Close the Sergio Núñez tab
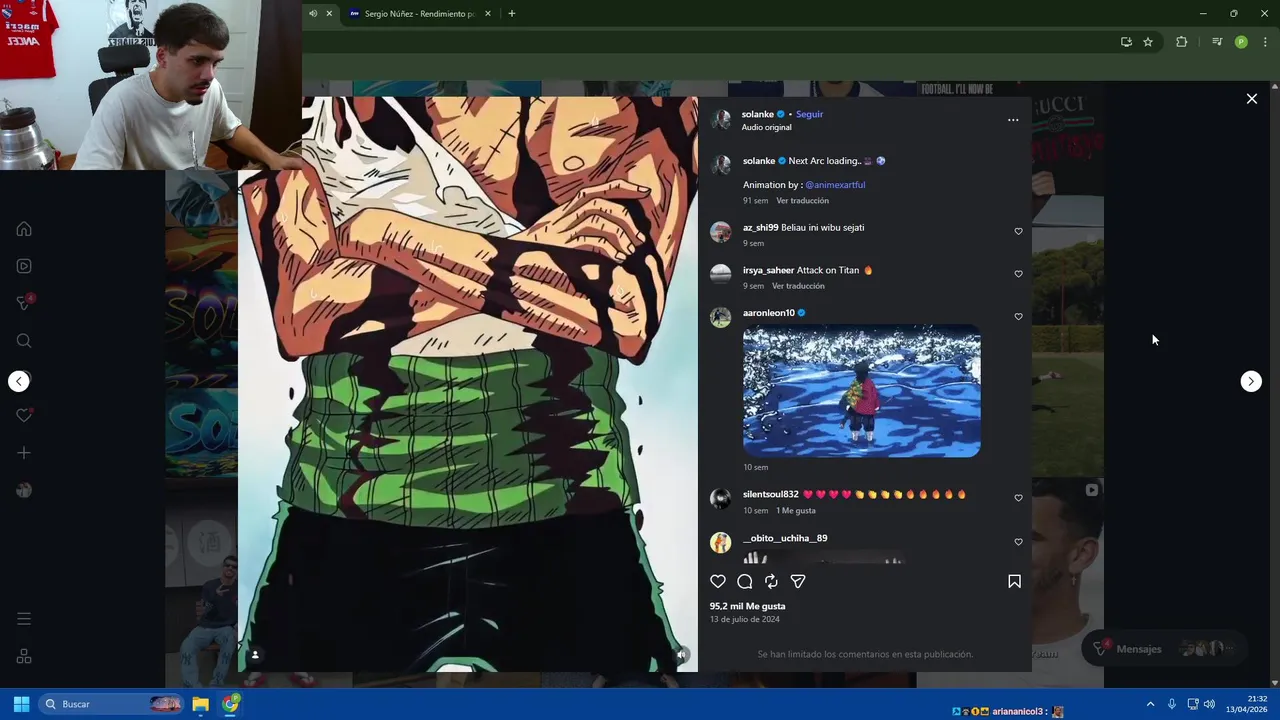 (x=488, y=14)
